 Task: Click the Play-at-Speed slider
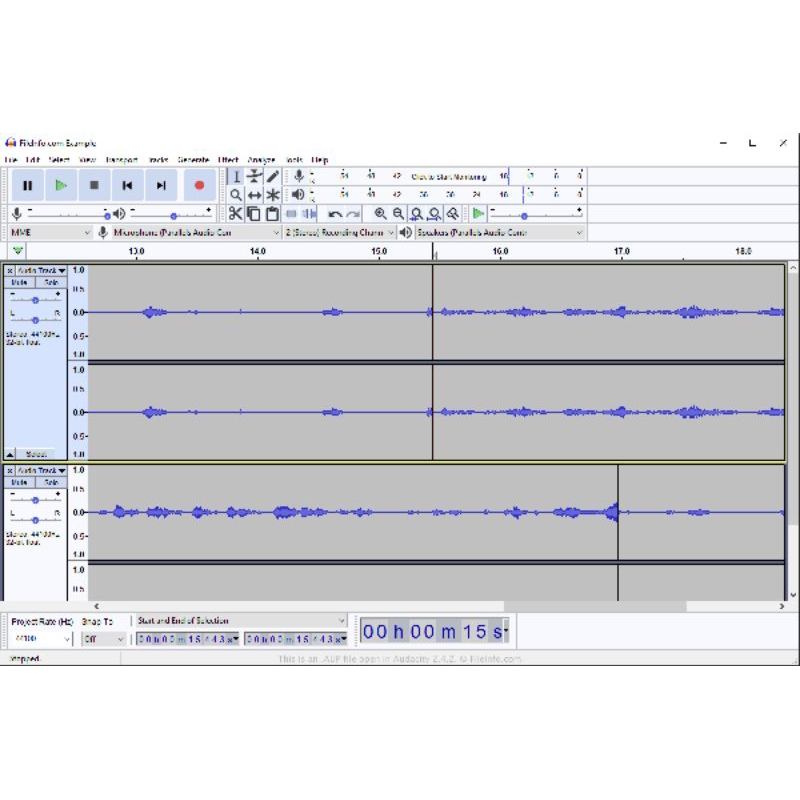536,214
